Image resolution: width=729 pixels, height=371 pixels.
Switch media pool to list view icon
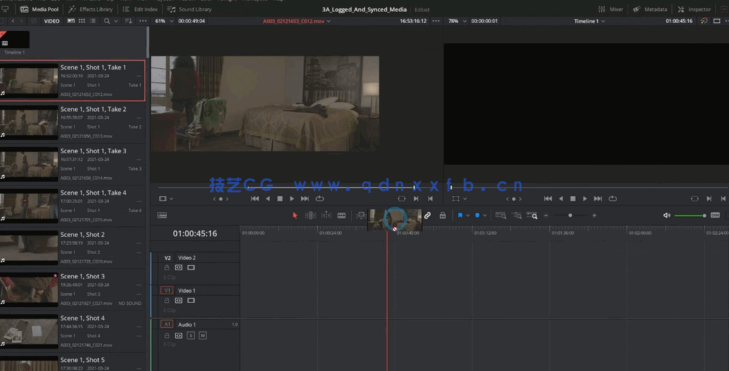pos(93,21)
